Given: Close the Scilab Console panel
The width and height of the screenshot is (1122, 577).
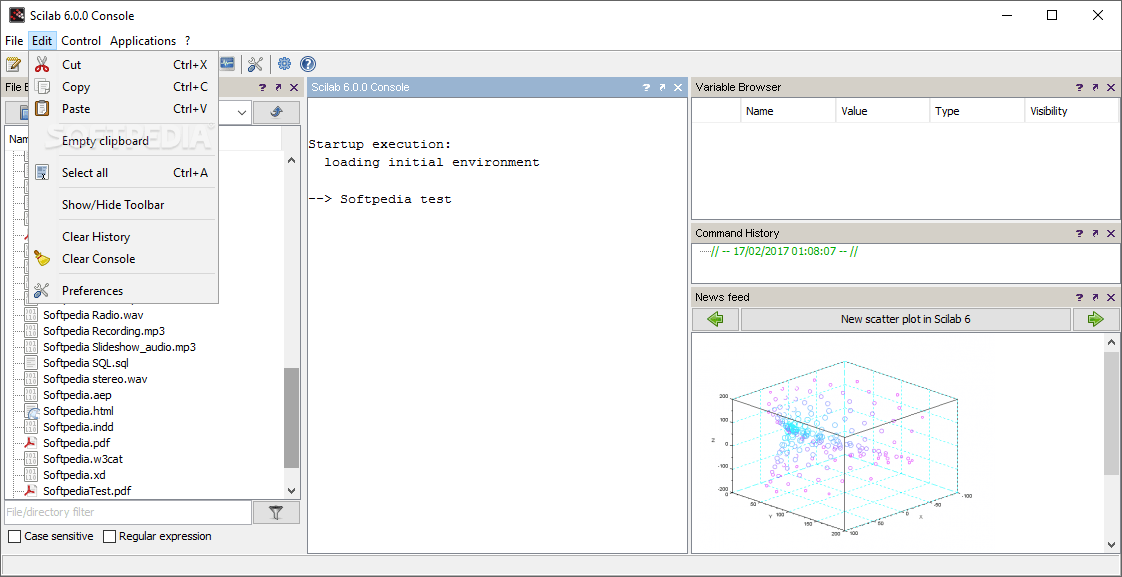Looking at the screenshot, I should pos(678,87).
